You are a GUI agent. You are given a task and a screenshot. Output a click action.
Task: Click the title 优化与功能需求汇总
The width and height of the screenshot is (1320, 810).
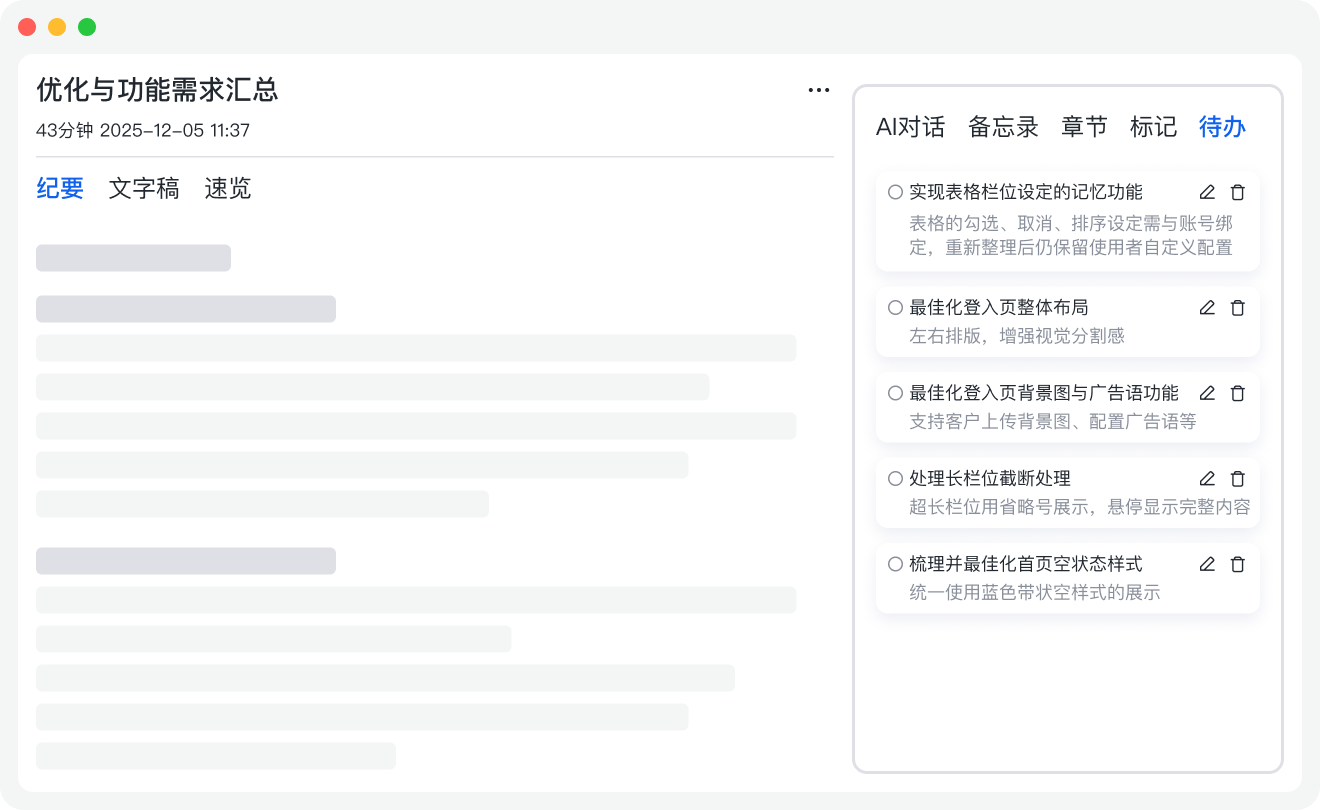click(157, 90)
